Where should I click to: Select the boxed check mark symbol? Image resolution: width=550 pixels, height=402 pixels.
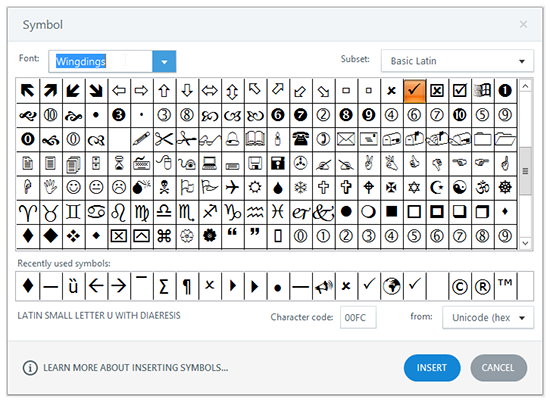[460, 91]
